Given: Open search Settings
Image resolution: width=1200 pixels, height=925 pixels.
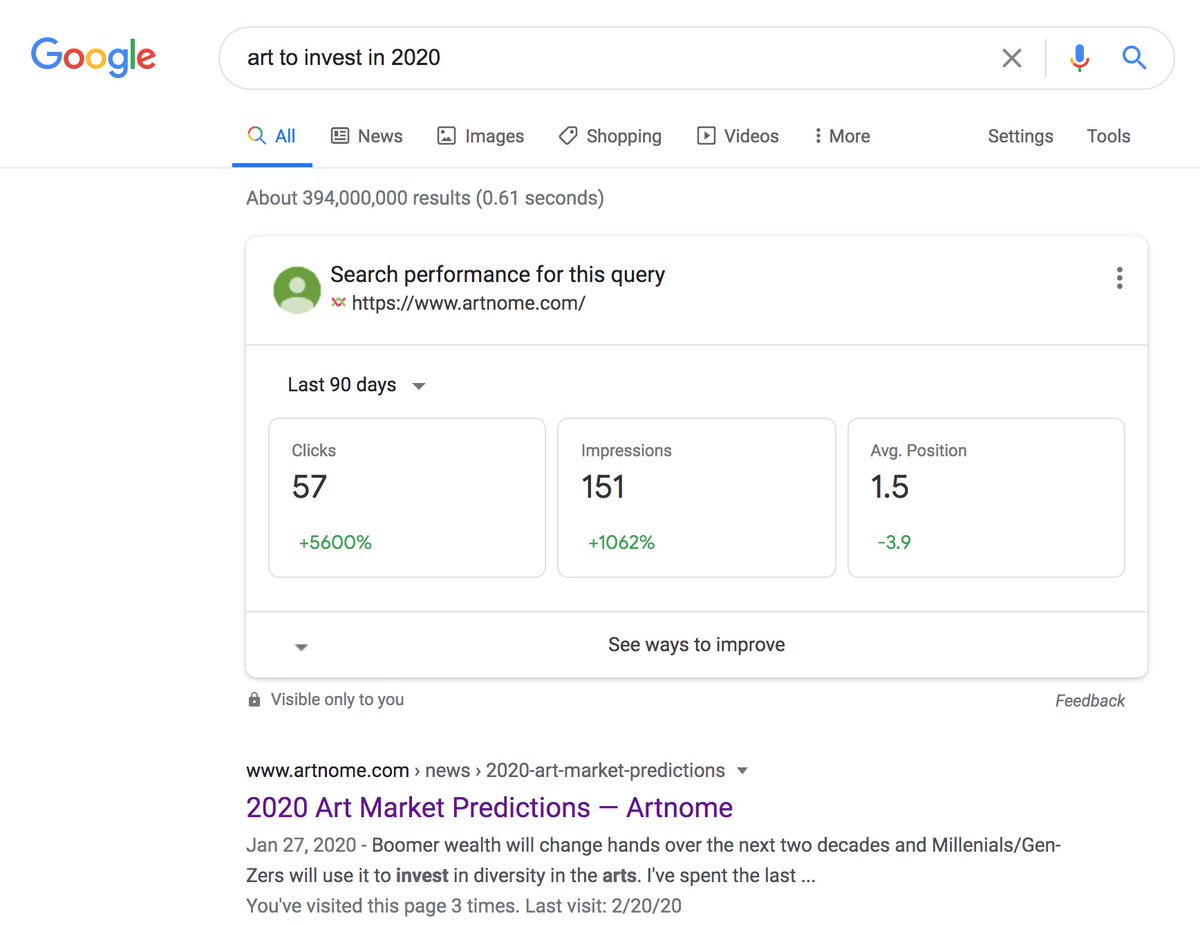Looking at the screenshot, I should 1020,136.
